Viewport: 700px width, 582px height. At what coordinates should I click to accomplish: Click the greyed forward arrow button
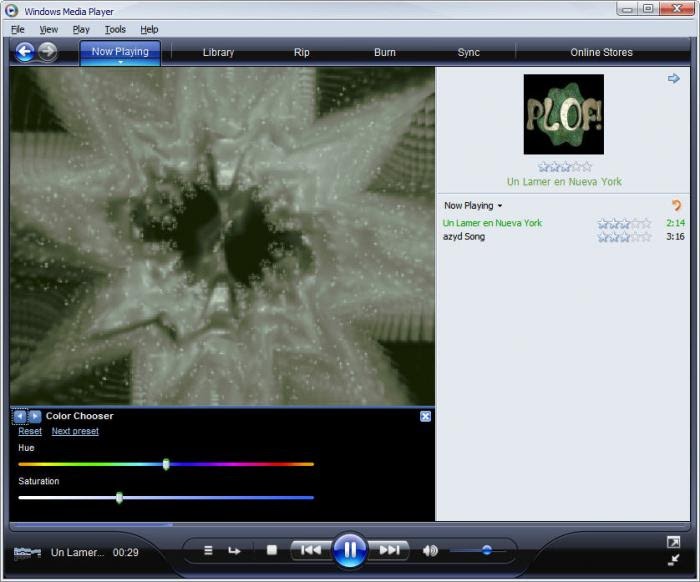pos(47,51)
